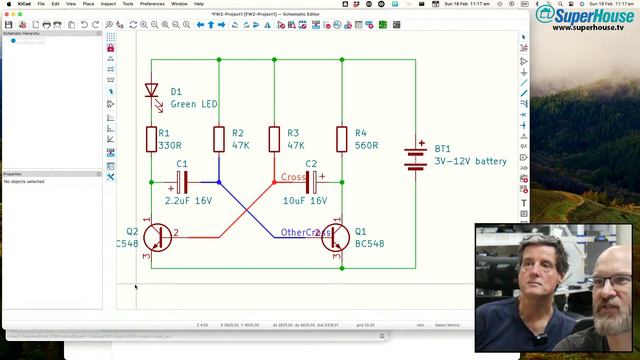Open the Page Settings icon

tap(36, 25)
